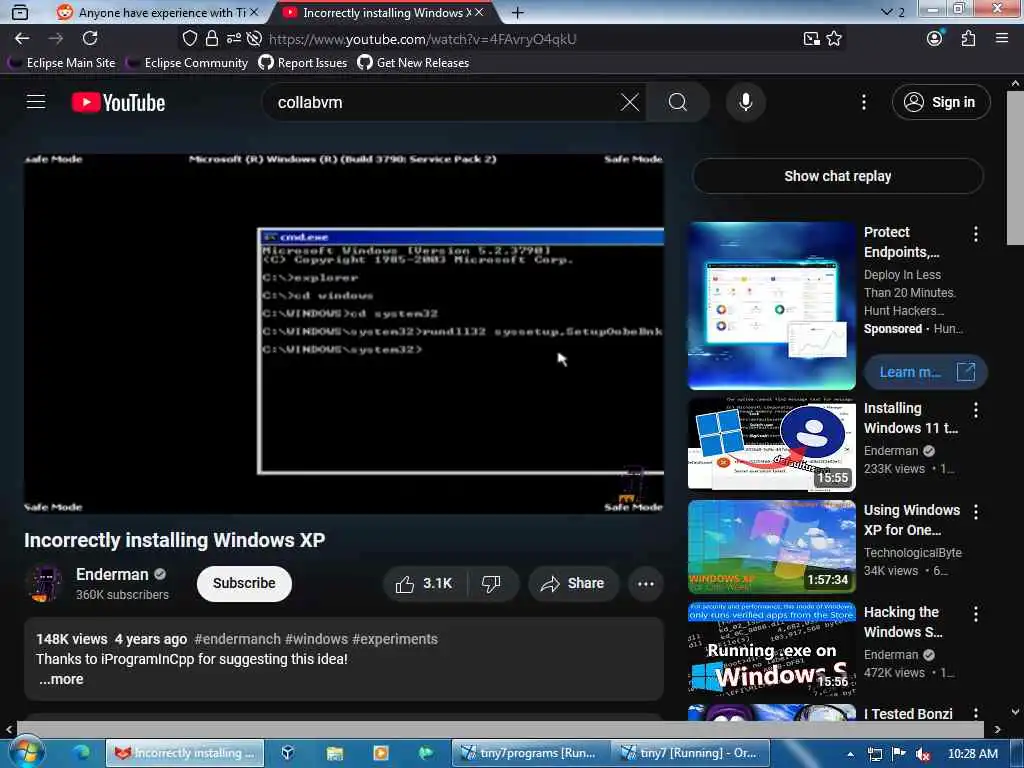Open Using Windows XP for One video thumbnail

tap(772, 546)
